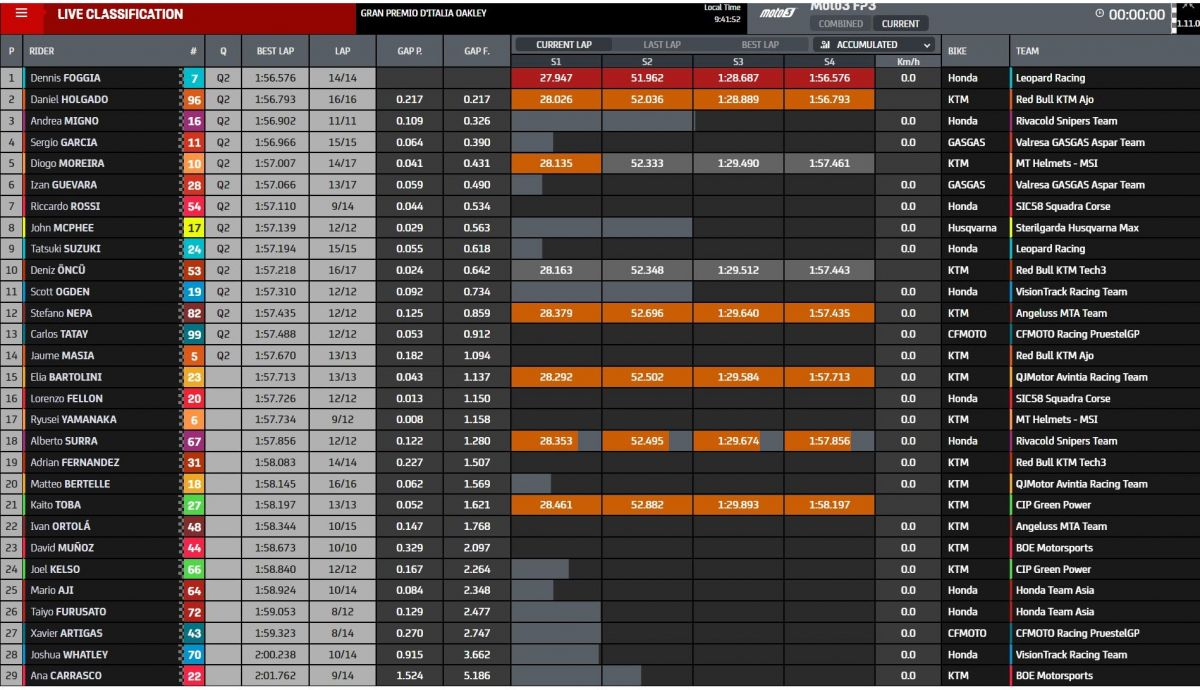Screen dimensions: 1200x690
Task: Click Foggia's red S1 time 27.947
Action: 555,78
